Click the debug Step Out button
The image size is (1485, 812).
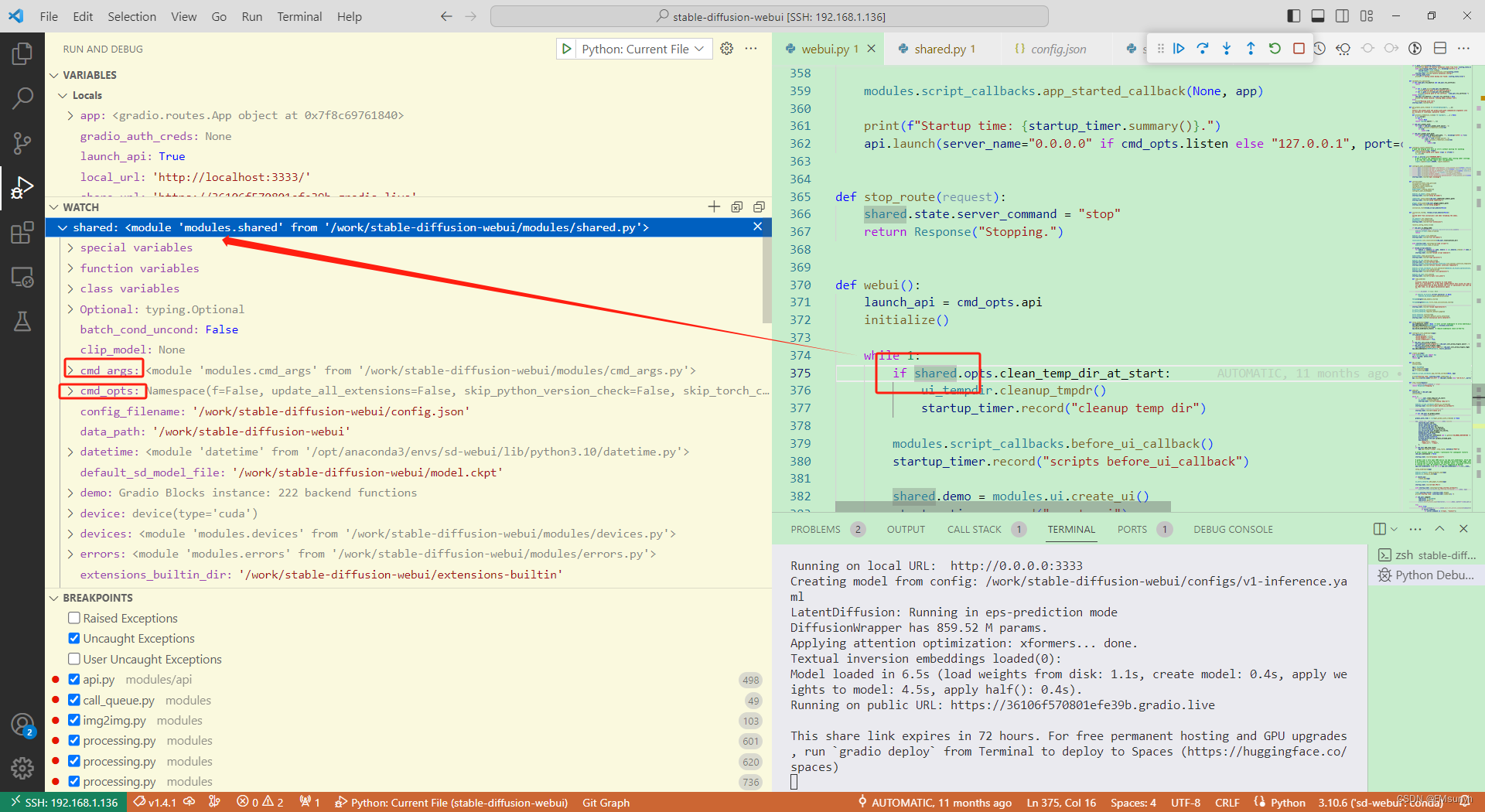[1251, 49]
